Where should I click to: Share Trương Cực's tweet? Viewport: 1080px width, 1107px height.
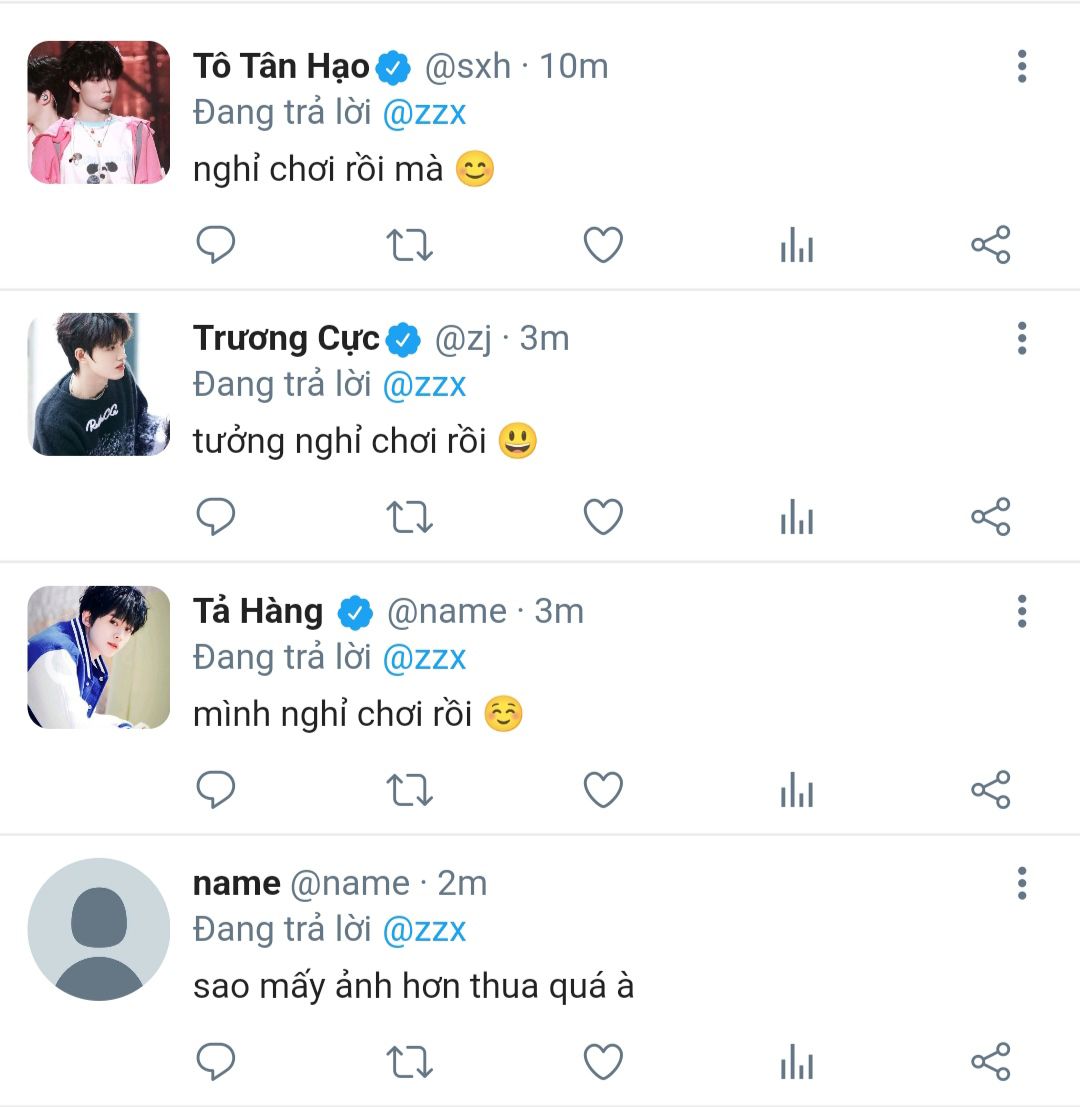991,517
